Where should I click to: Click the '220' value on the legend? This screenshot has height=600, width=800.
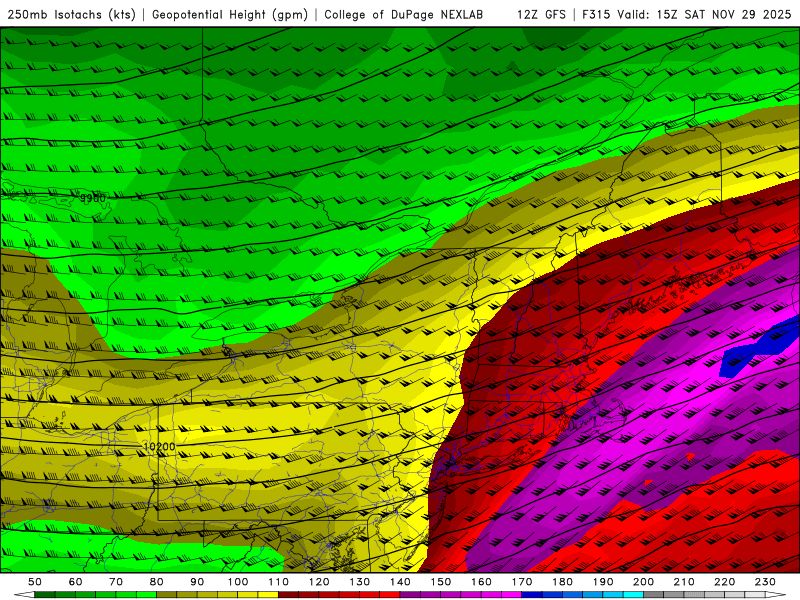coord(724,582)
